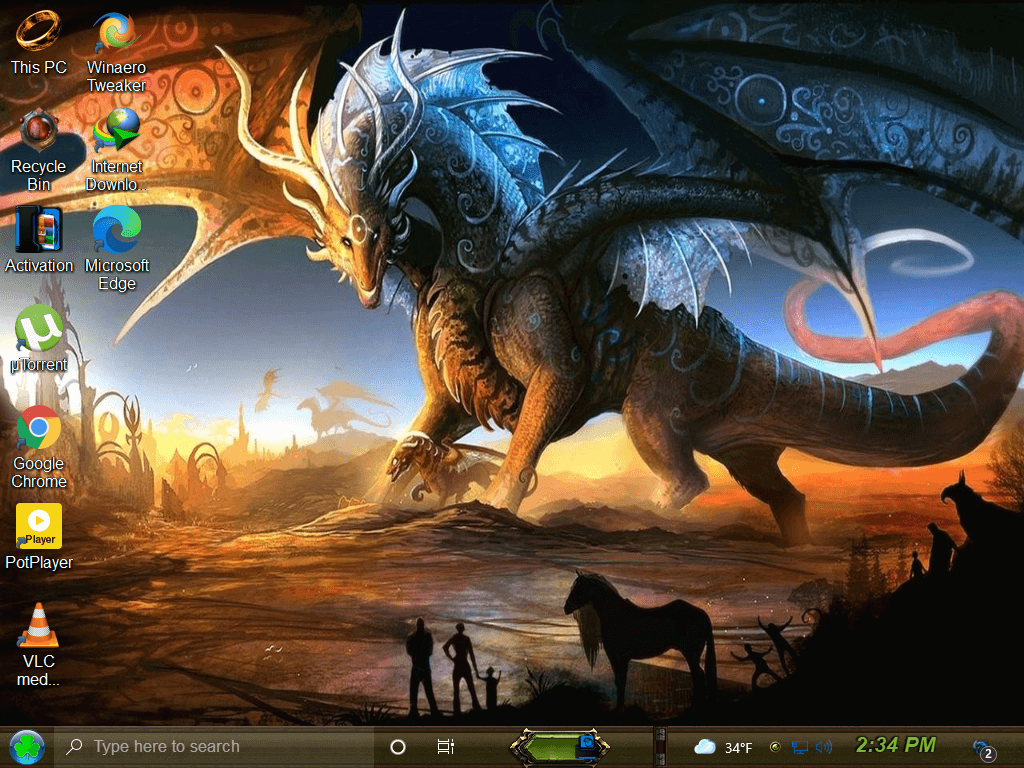Select the green running app taskbar button

[559, 746]
